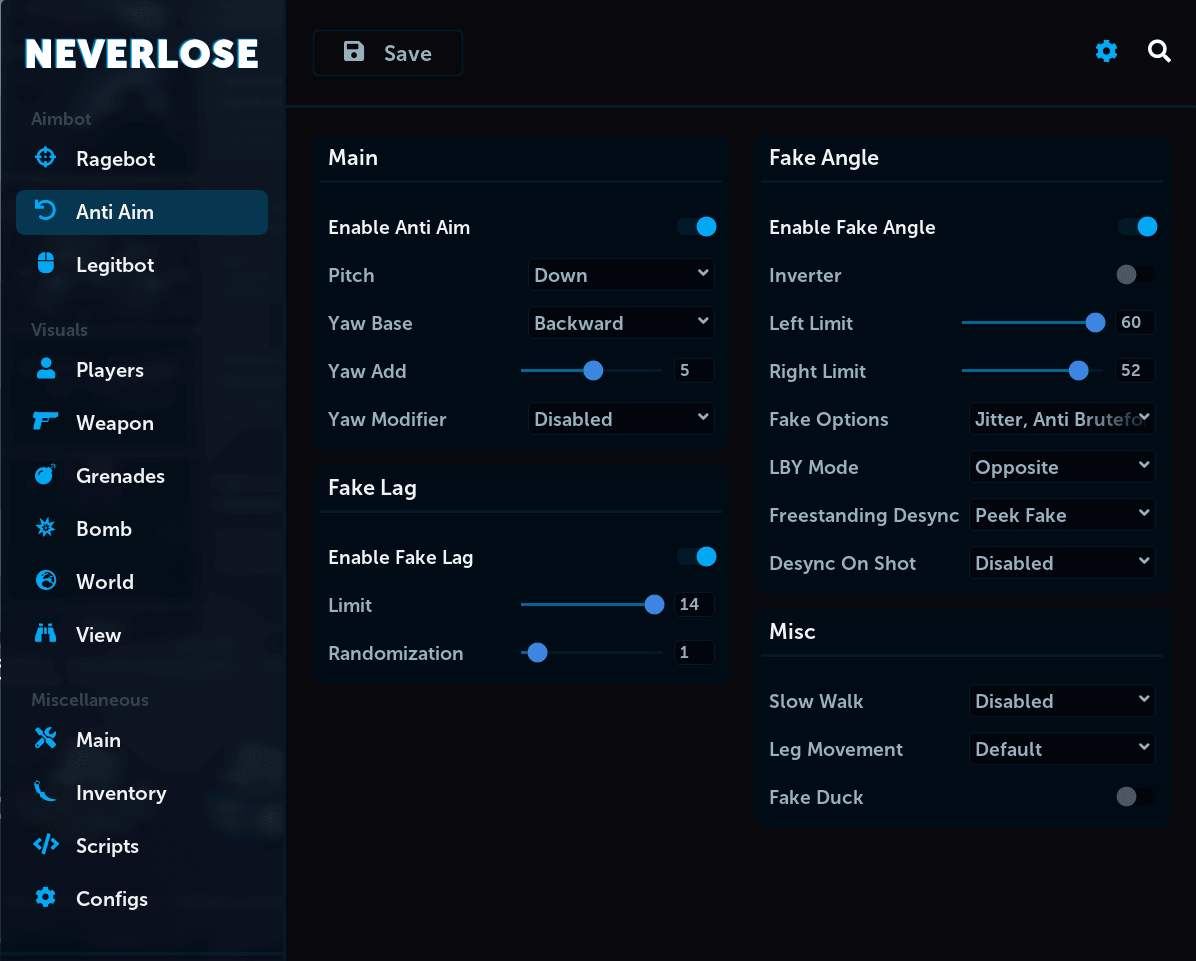Open the Pitch dropdown set to Down

621,275
